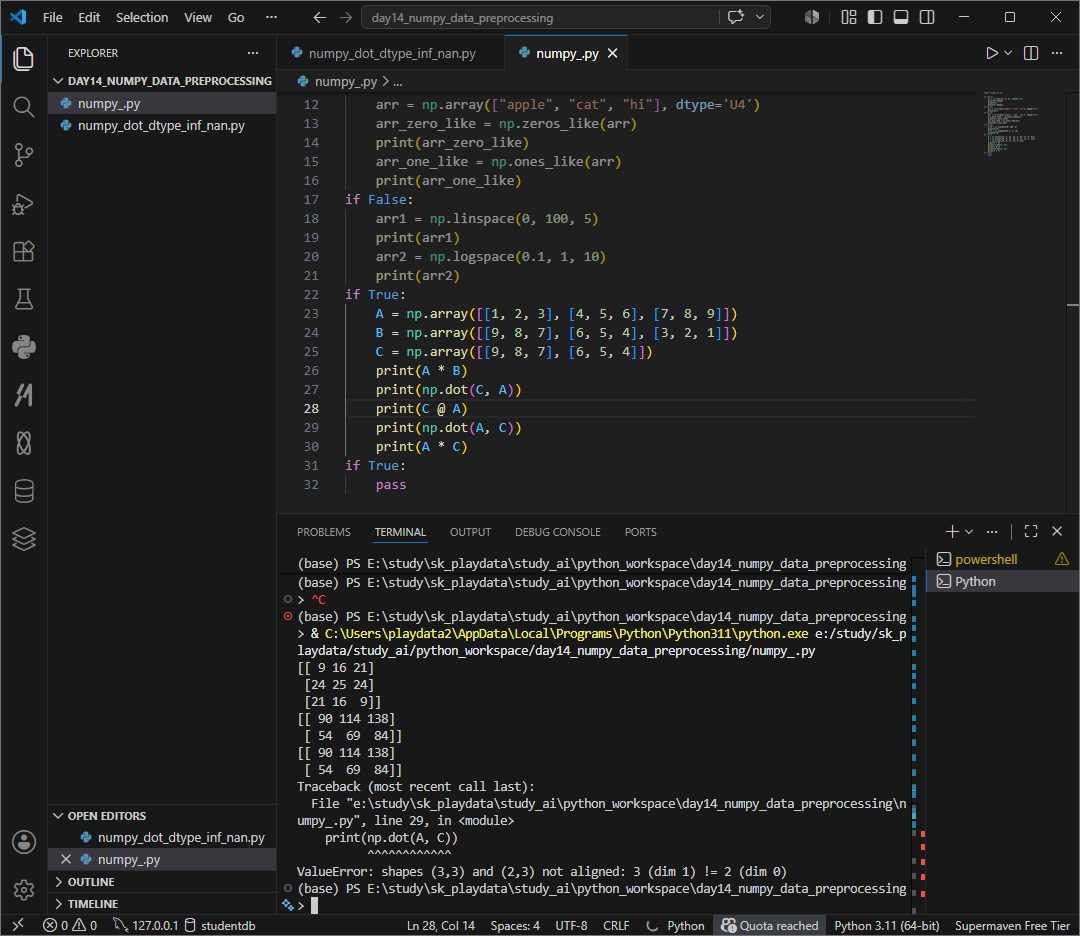Open the run options dropdown arrow
1080x936 pixels.
point(1008,53)
